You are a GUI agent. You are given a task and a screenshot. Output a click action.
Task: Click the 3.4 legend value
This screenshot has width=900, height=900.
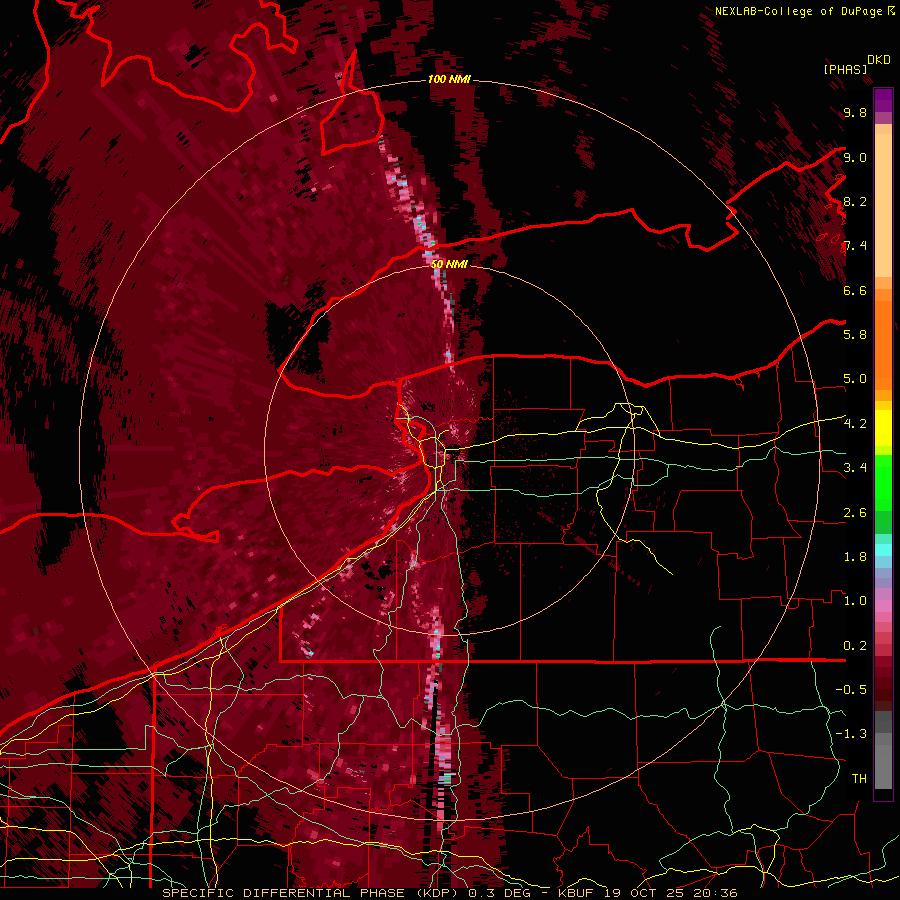tap(855, 468)
